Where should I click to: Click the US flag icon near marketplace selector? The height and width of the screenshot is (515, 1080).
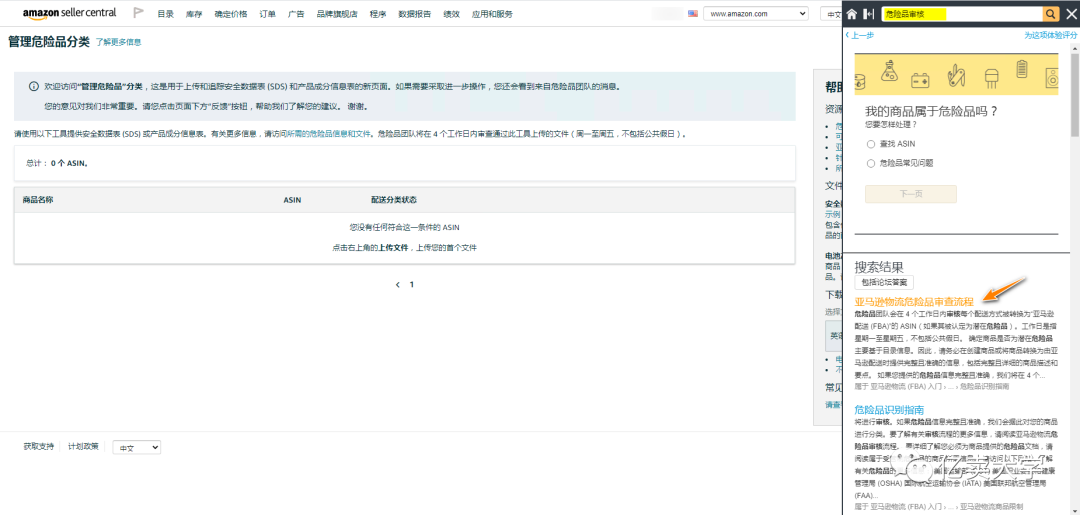693,13
